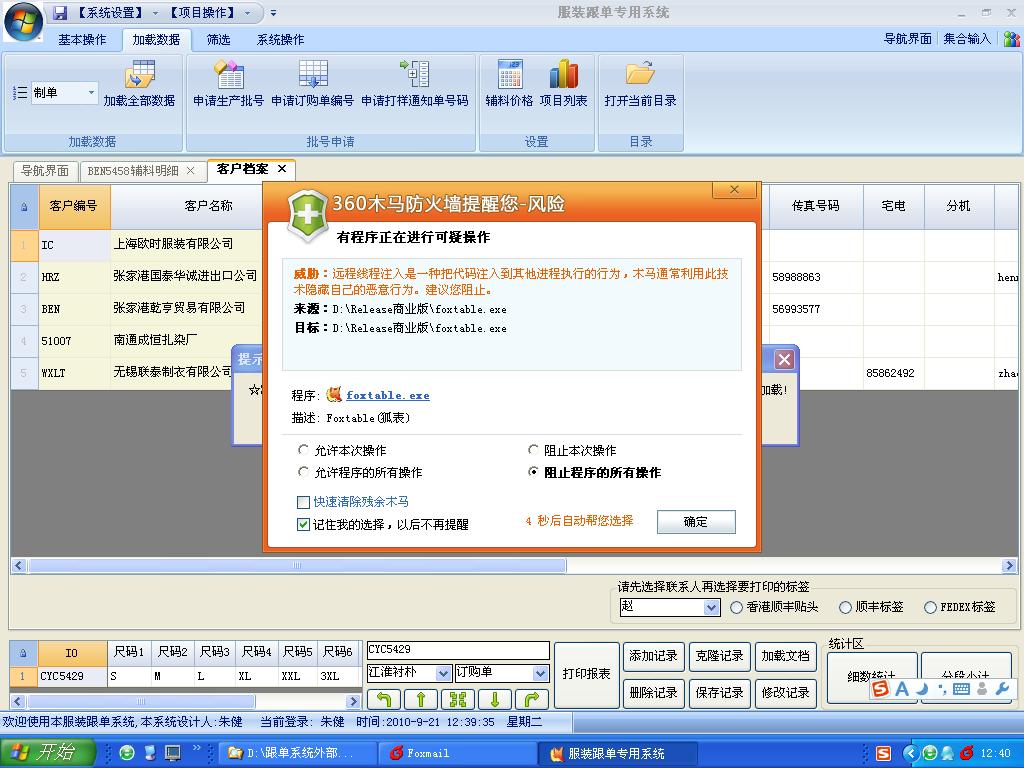Click the wrench icon on Sogou input bar

coord(1002,688)
